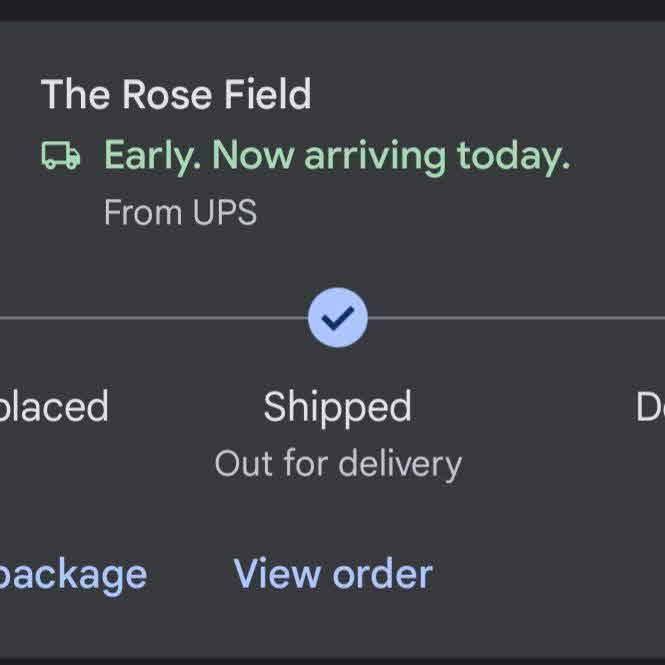Open the View order link

click(x=333, y=574)
